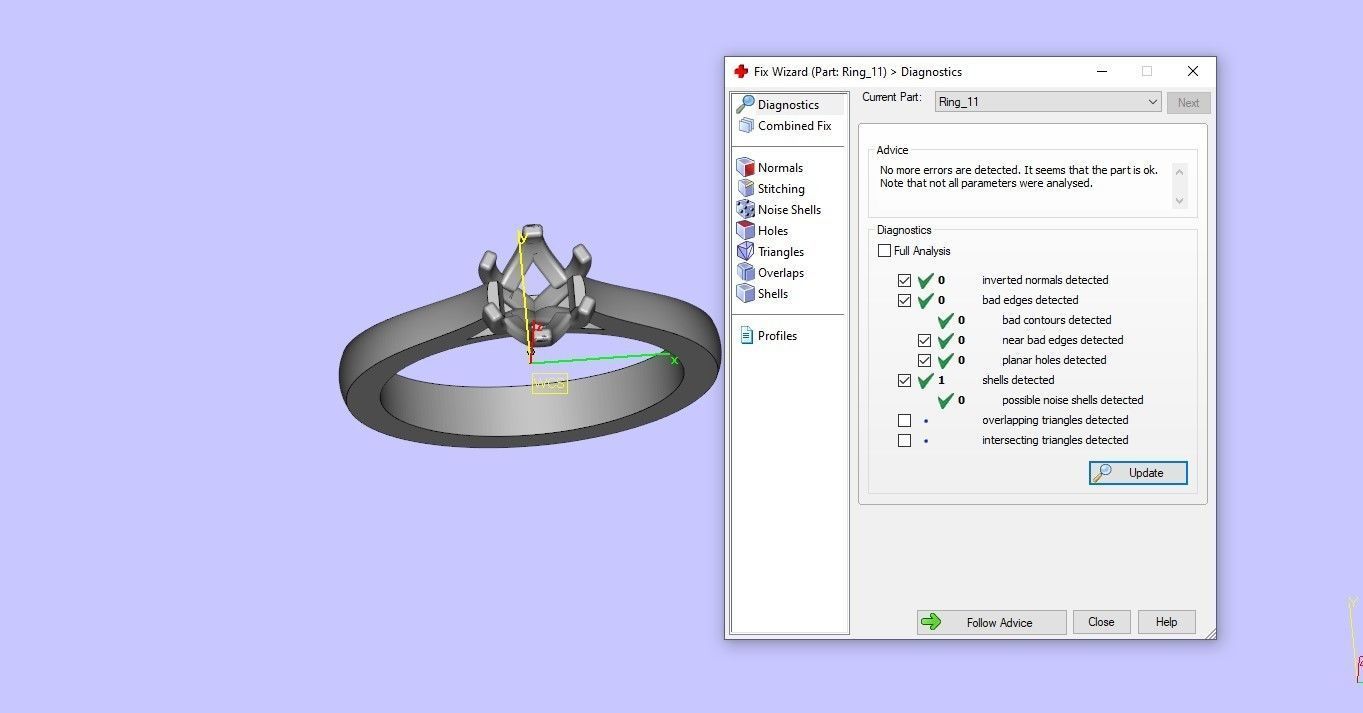The width and height of the screenshot is (1363, 713).
Task: Toggle inverted normals detected checkbox
Action: (905, 280)
